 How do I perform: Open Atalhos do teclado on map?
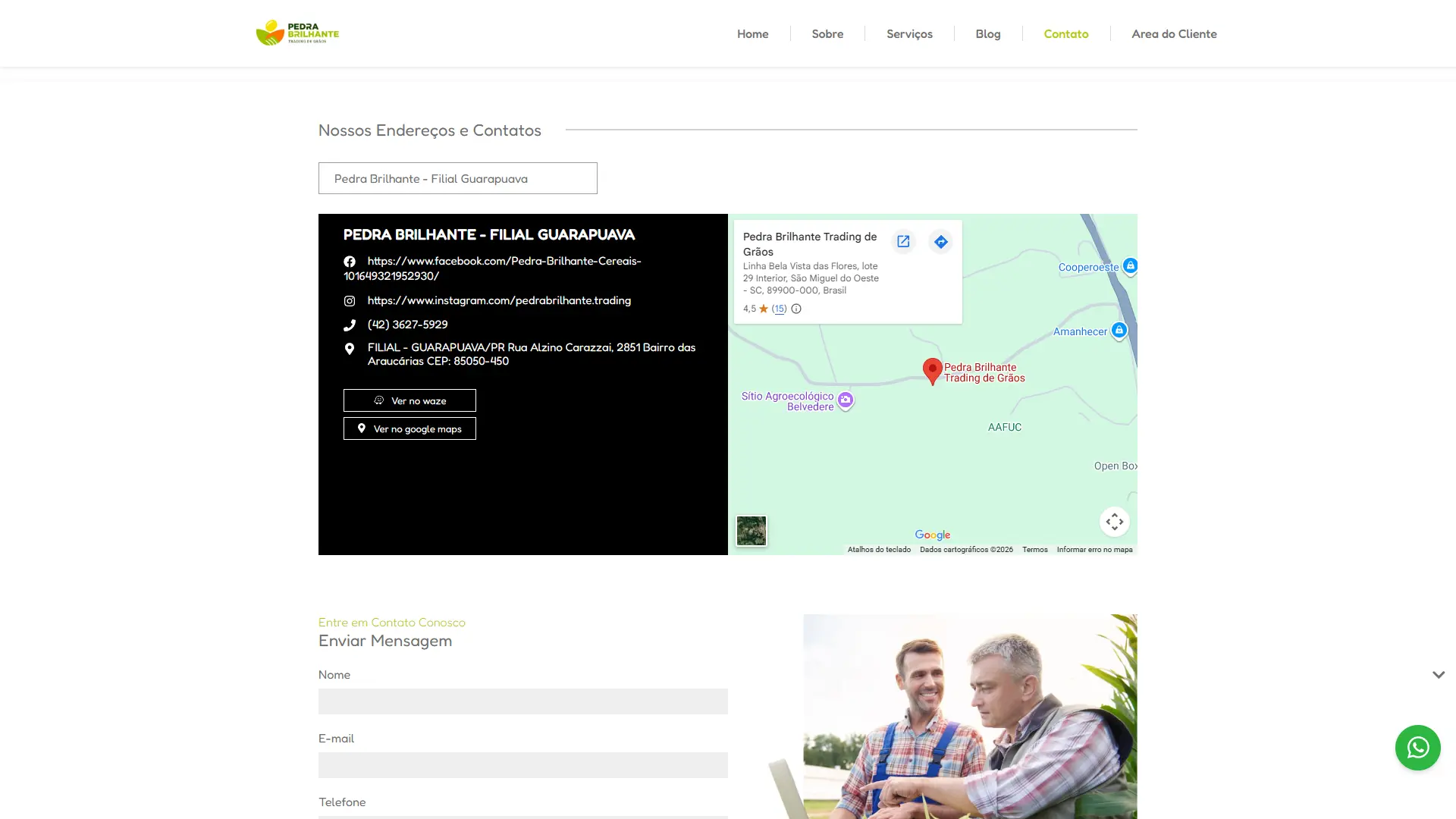pyautogui.click(x=879, y=550)
